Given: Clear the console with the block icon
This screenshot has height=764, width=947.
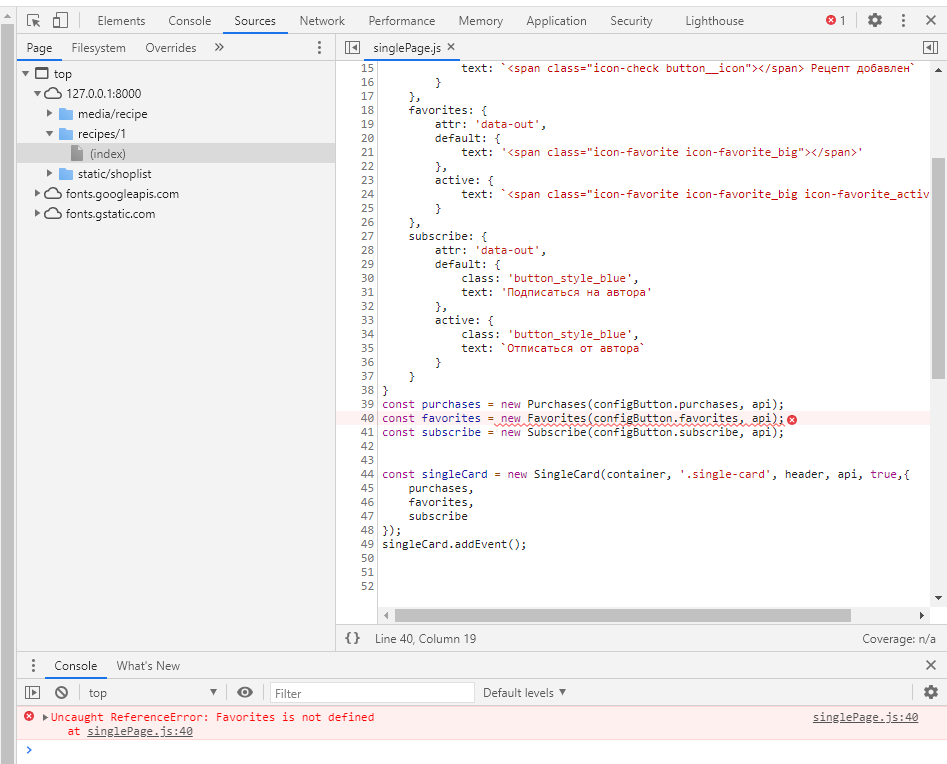Looking at the screenshot, I should (61, 692).
